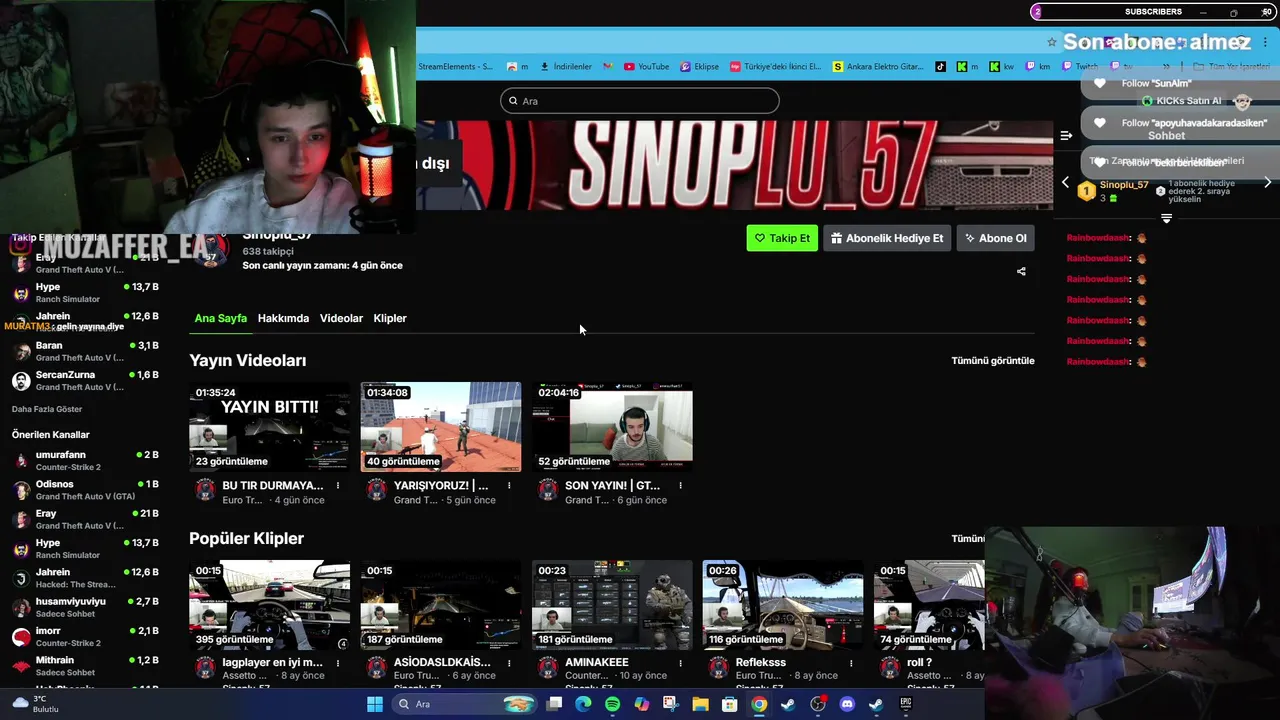Image resolution: width=1280 pixels, height=720 pixels.
Task: Open Baran followed channel
Action: [85, 351]
